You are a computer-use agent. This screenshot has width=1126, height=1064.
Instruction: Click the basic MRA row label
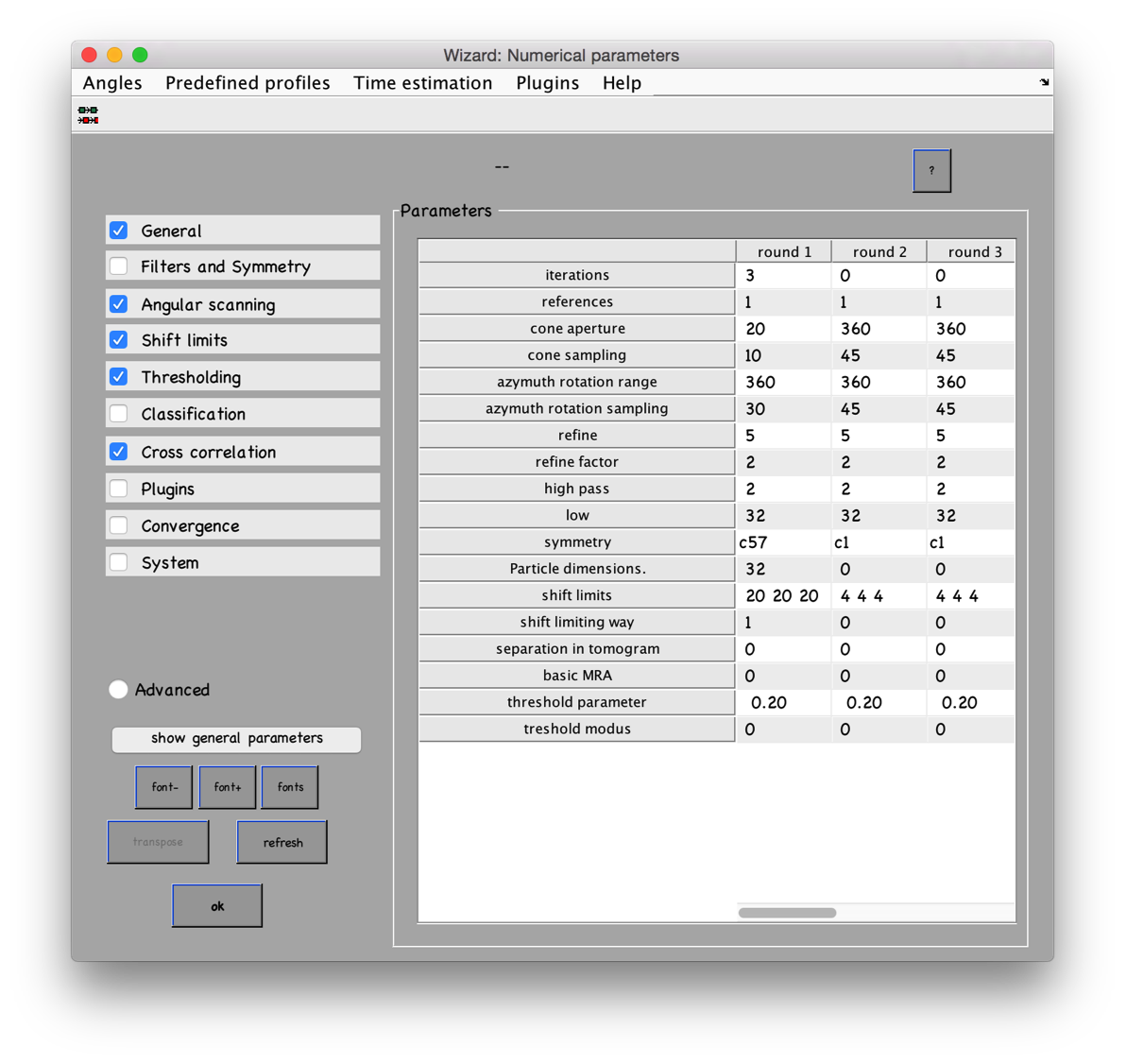(576, 676)
